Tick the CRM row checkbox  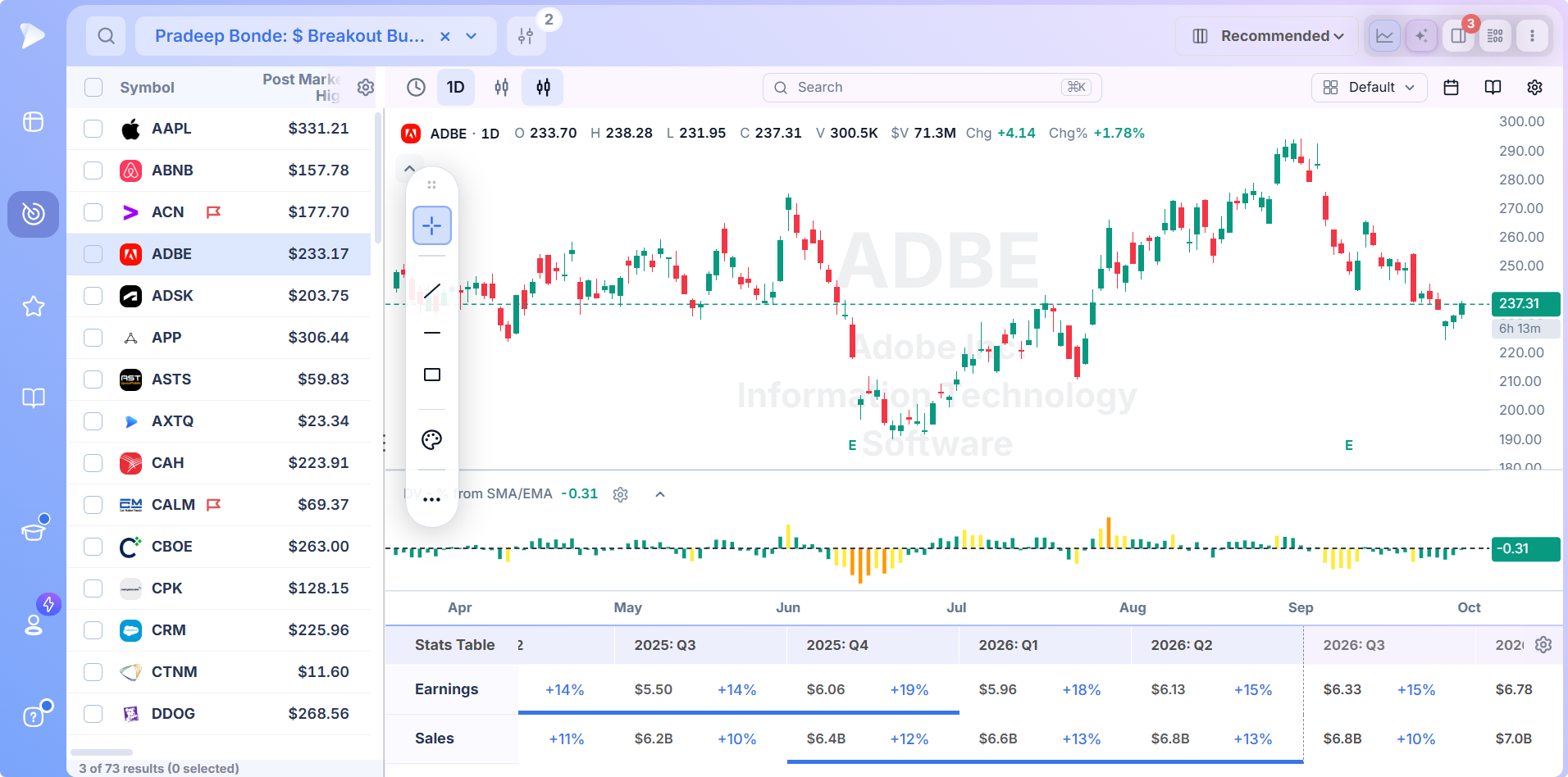[93, 630]
